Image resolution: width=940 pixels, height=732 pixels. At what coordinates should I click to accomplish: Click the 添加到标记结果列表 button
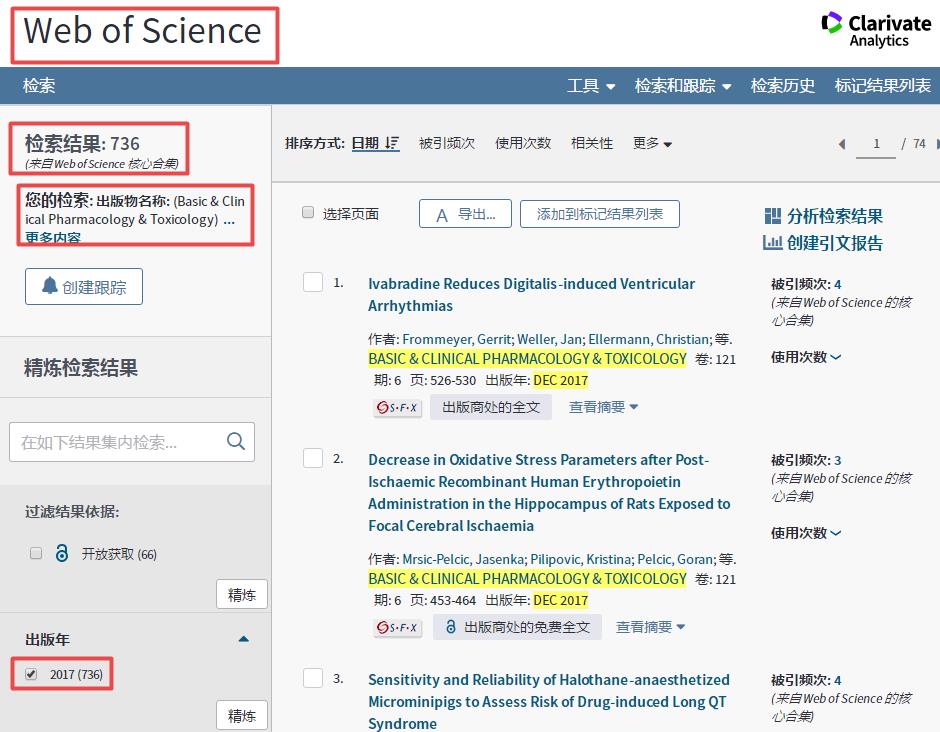[x=599, y=214]
